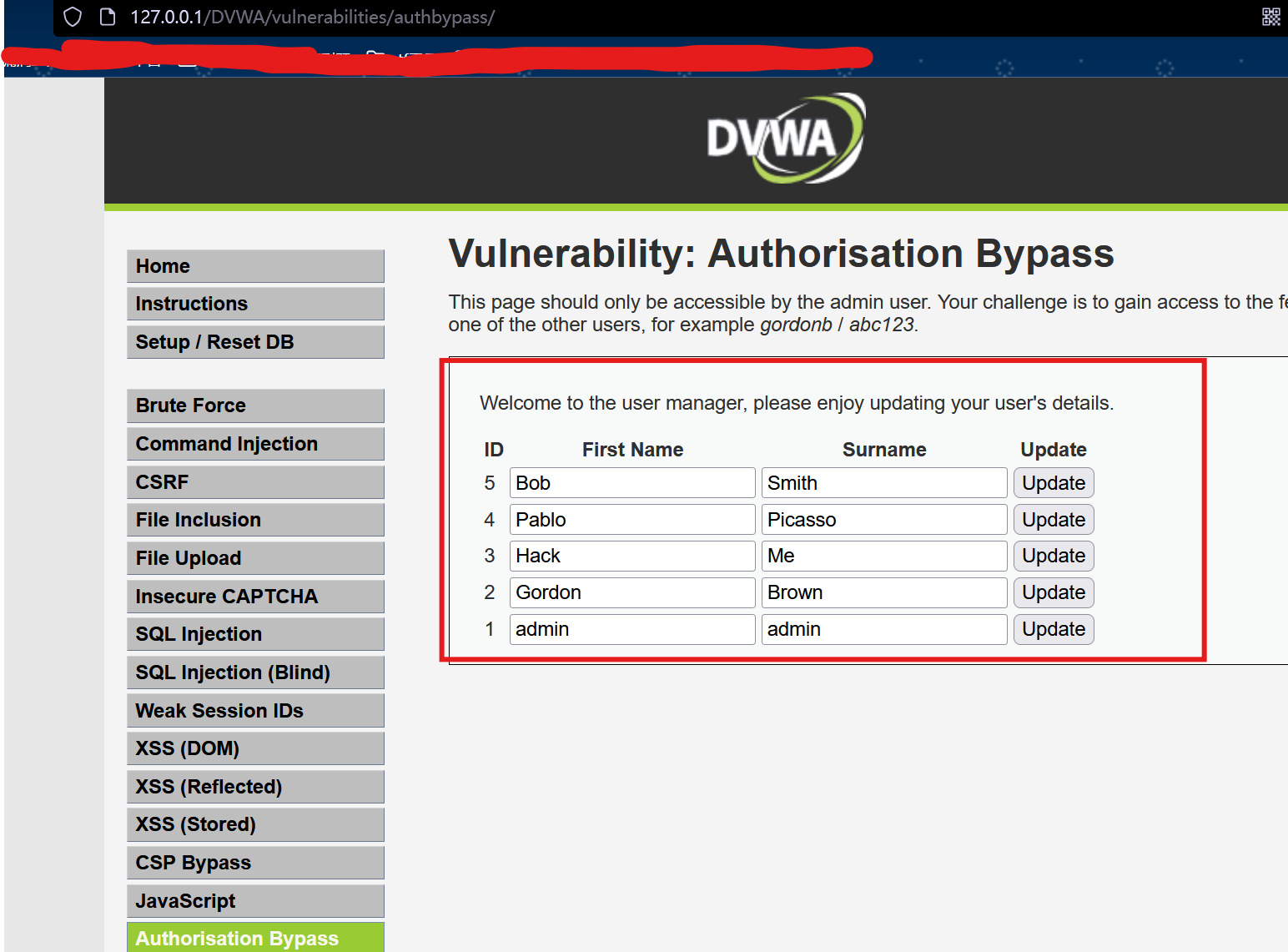Select Command Injection in the sidebar
This screenshot has width=1288, height=952.
click(x=255, y=444)
